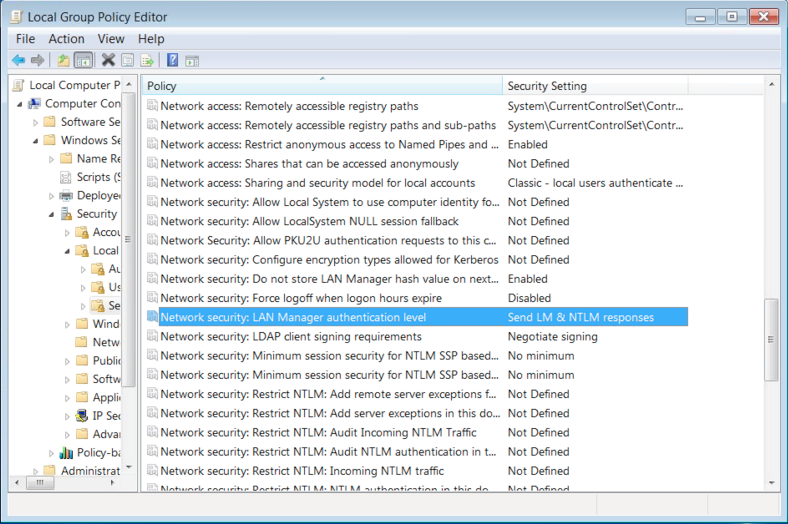The height and width of the screenshot is (524, 788).
Task: Go back using the Back arrow
Action: [19, 61]
